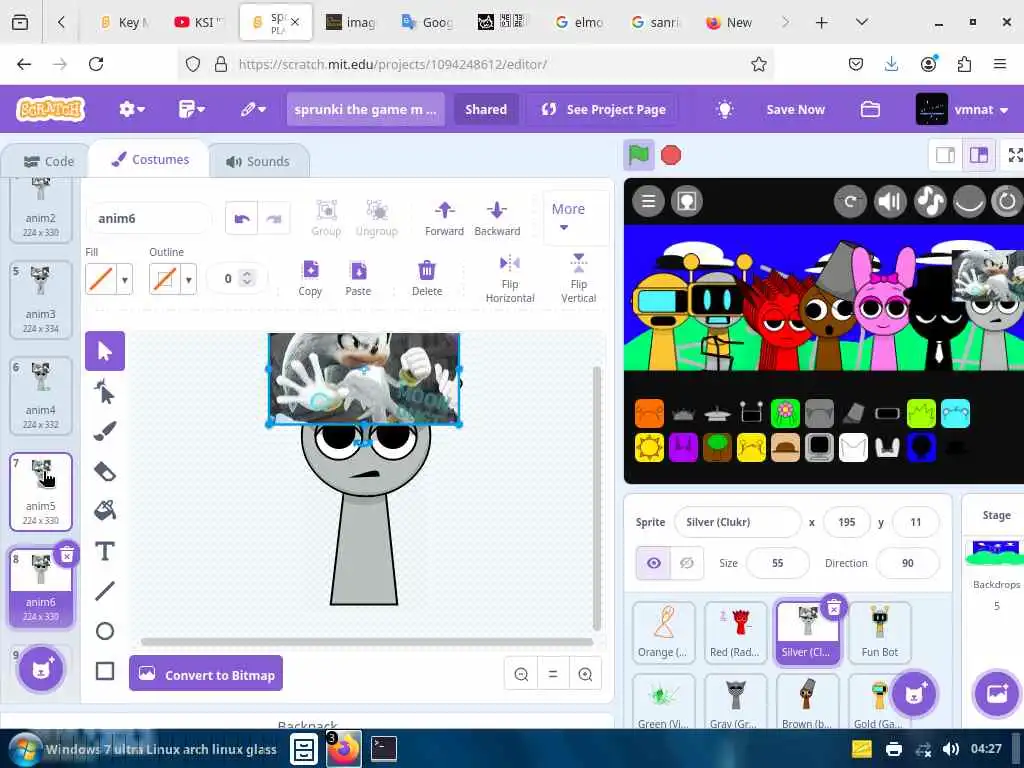1024x768 pixels.
Task: Paste the copied object
Action: (x=358, y=278)
